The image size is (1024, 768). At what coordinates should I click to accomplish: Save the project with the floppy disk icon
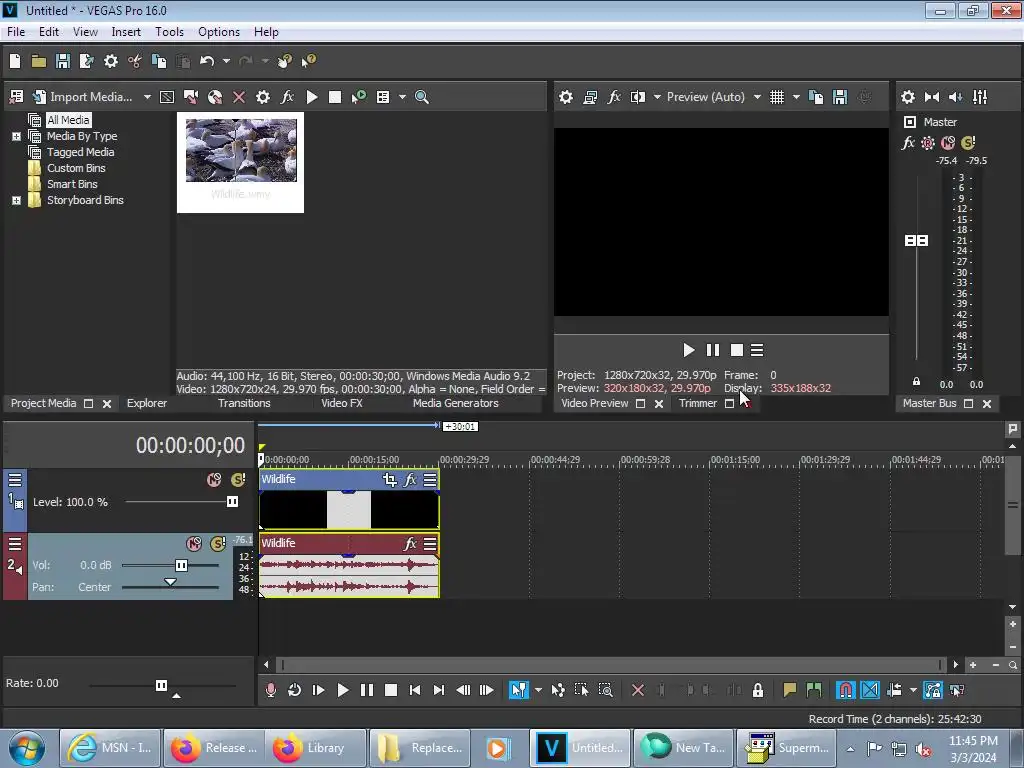pos(63,61)
